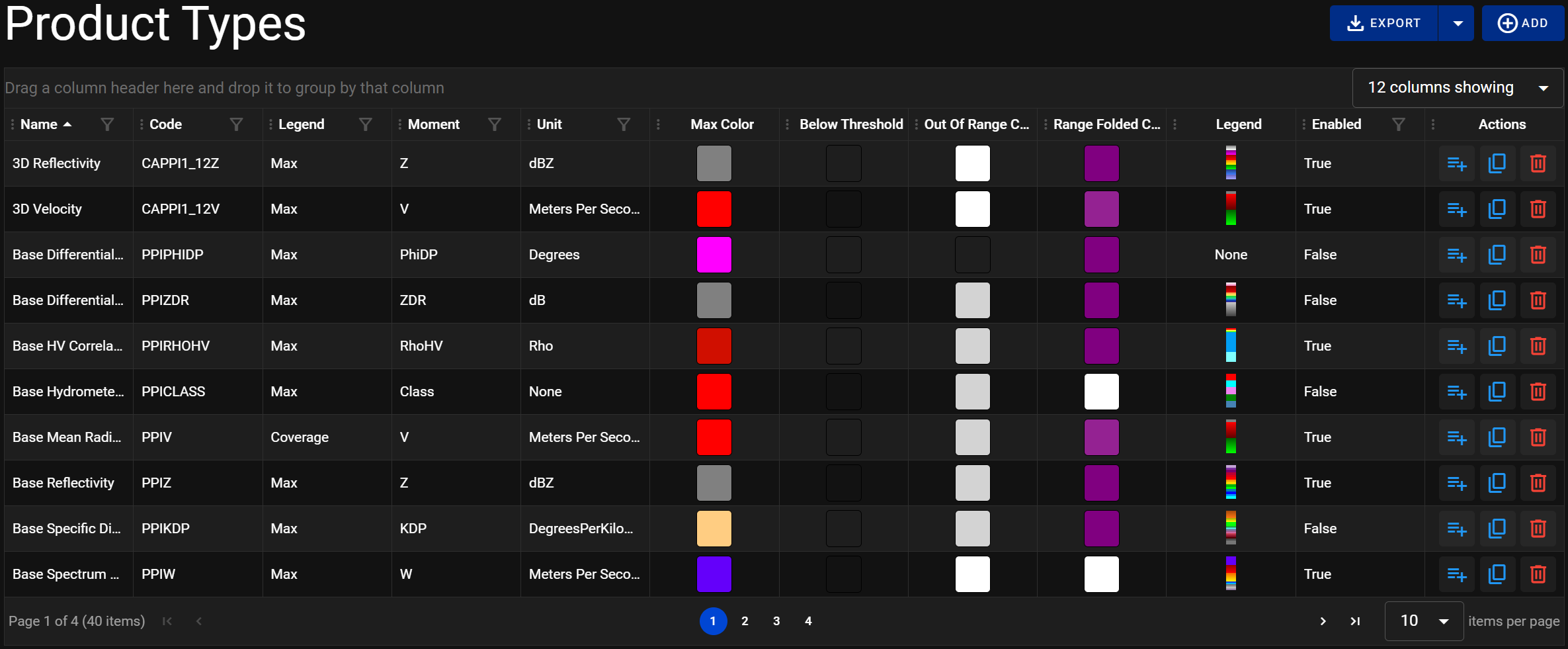The image size is (1568, 649).
Task: Open the Enabled column filter
Action: pyautogui.click(x=1398, y=124)
